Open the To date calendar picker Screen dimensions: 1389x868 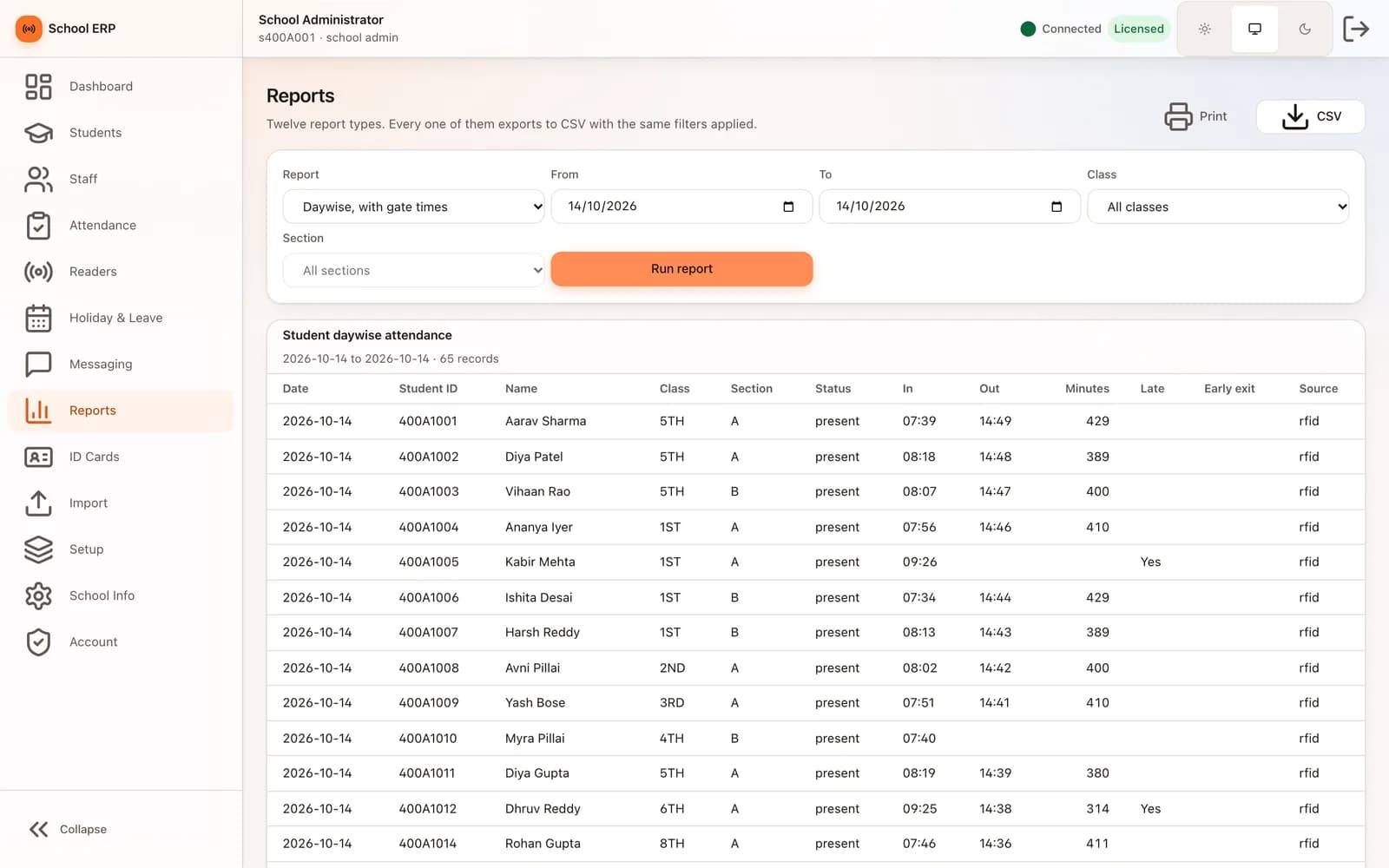(x=1057, y=207)
